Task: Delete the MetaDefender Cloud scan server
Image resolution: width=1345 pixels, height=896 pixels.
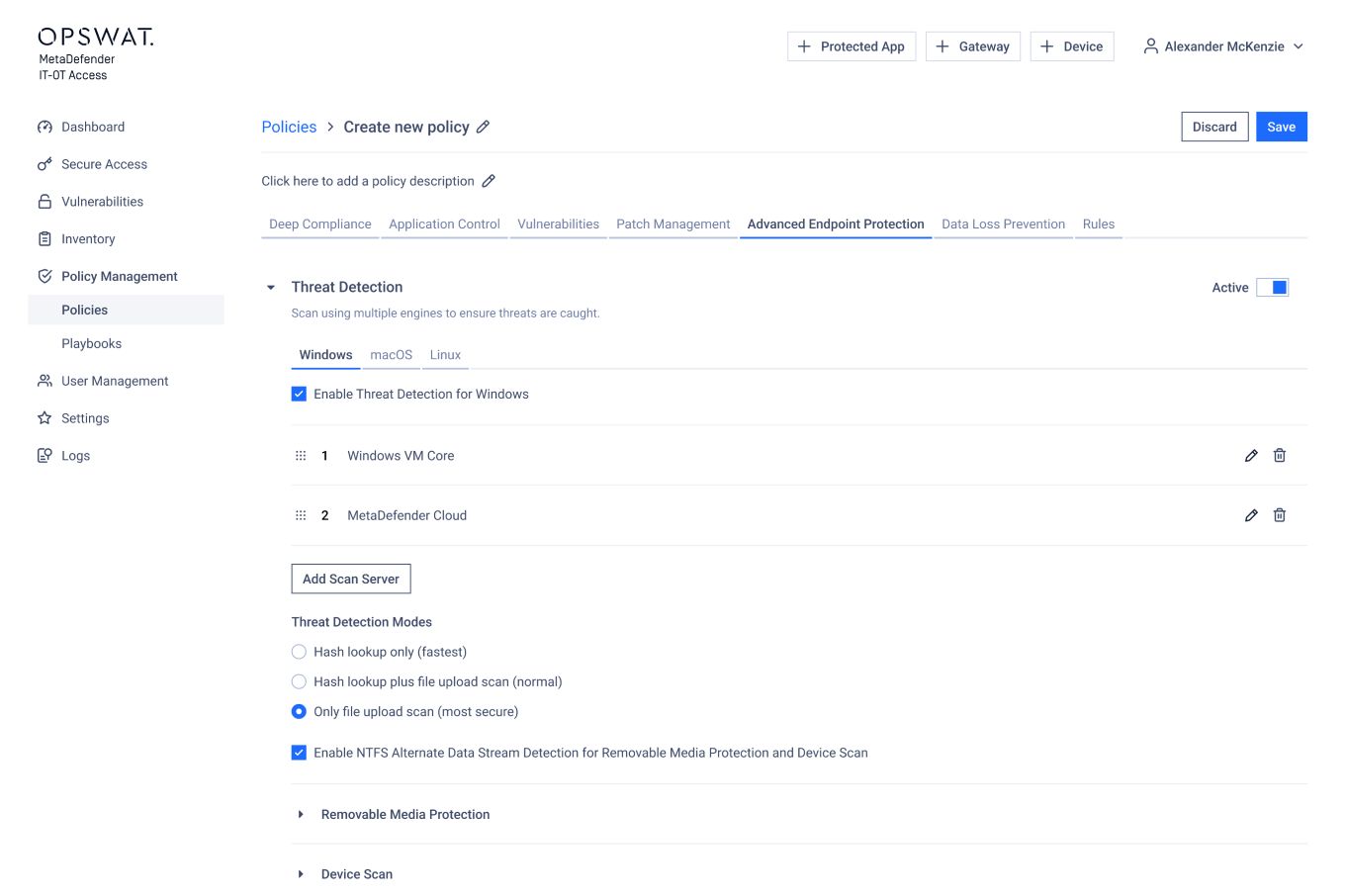Action: tap(1280, 514)
